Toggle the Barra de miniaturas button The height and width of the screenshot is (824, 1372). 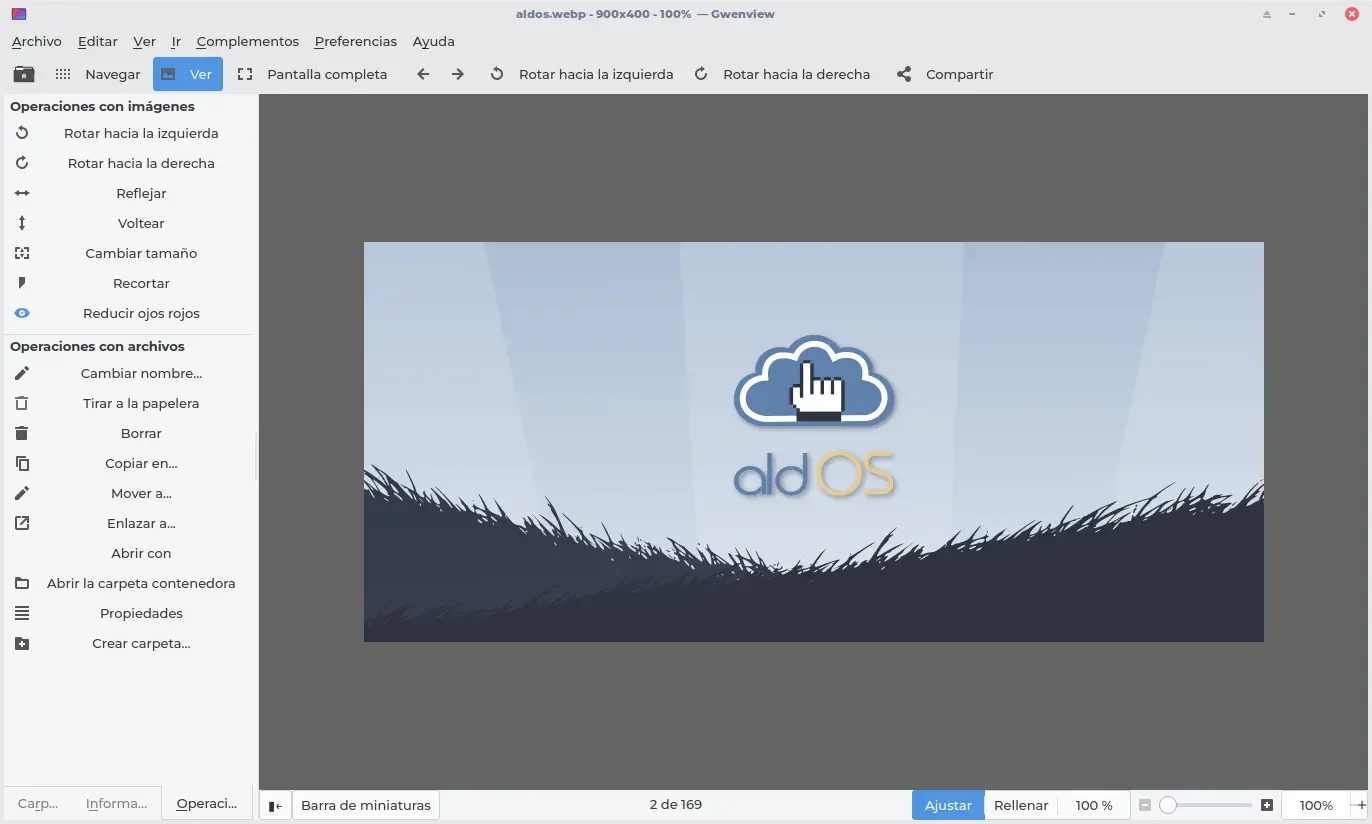click(x=366, y=805)
